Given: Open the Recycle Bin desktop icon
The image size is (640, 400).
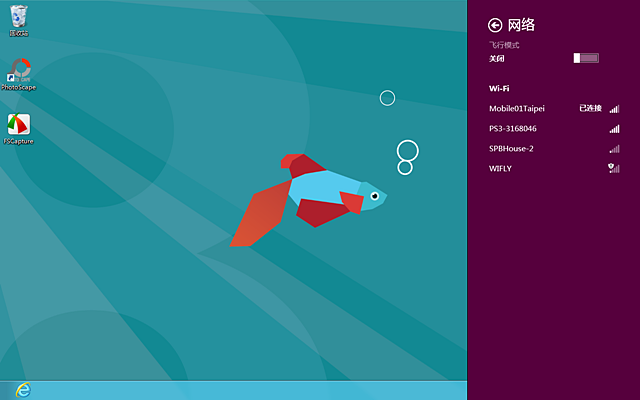Looking at the screenshot, I should tap(18, 20).
